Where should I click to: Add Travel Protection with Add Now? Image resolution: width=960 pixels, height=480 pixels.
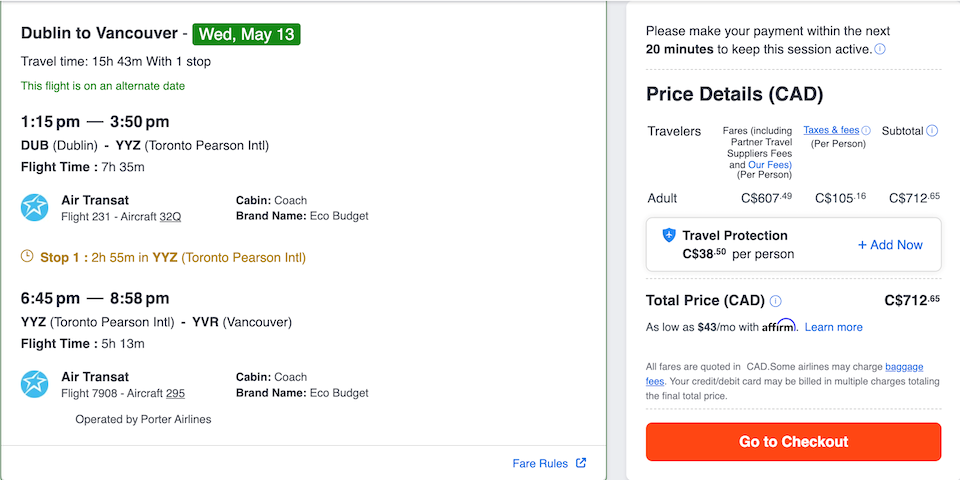890,245
